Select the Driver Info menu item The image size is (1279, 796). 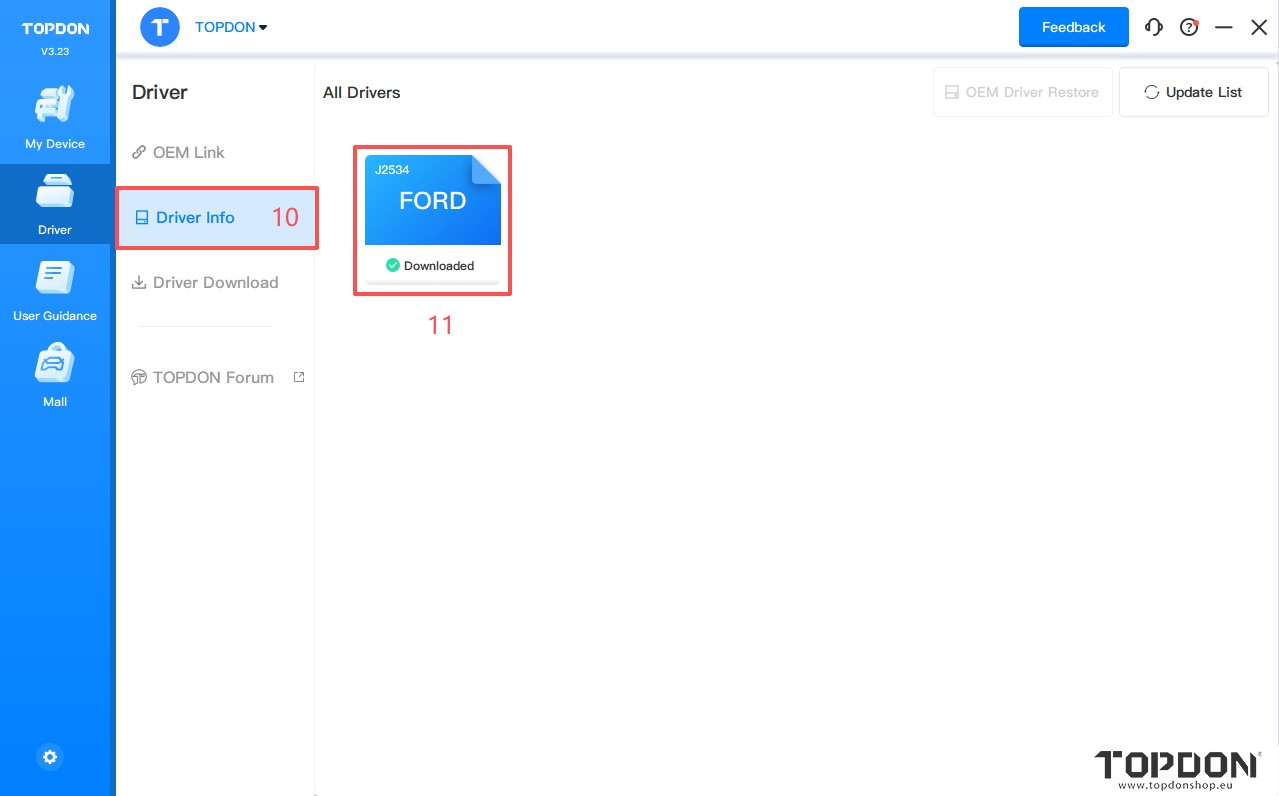tap(195, 217)
